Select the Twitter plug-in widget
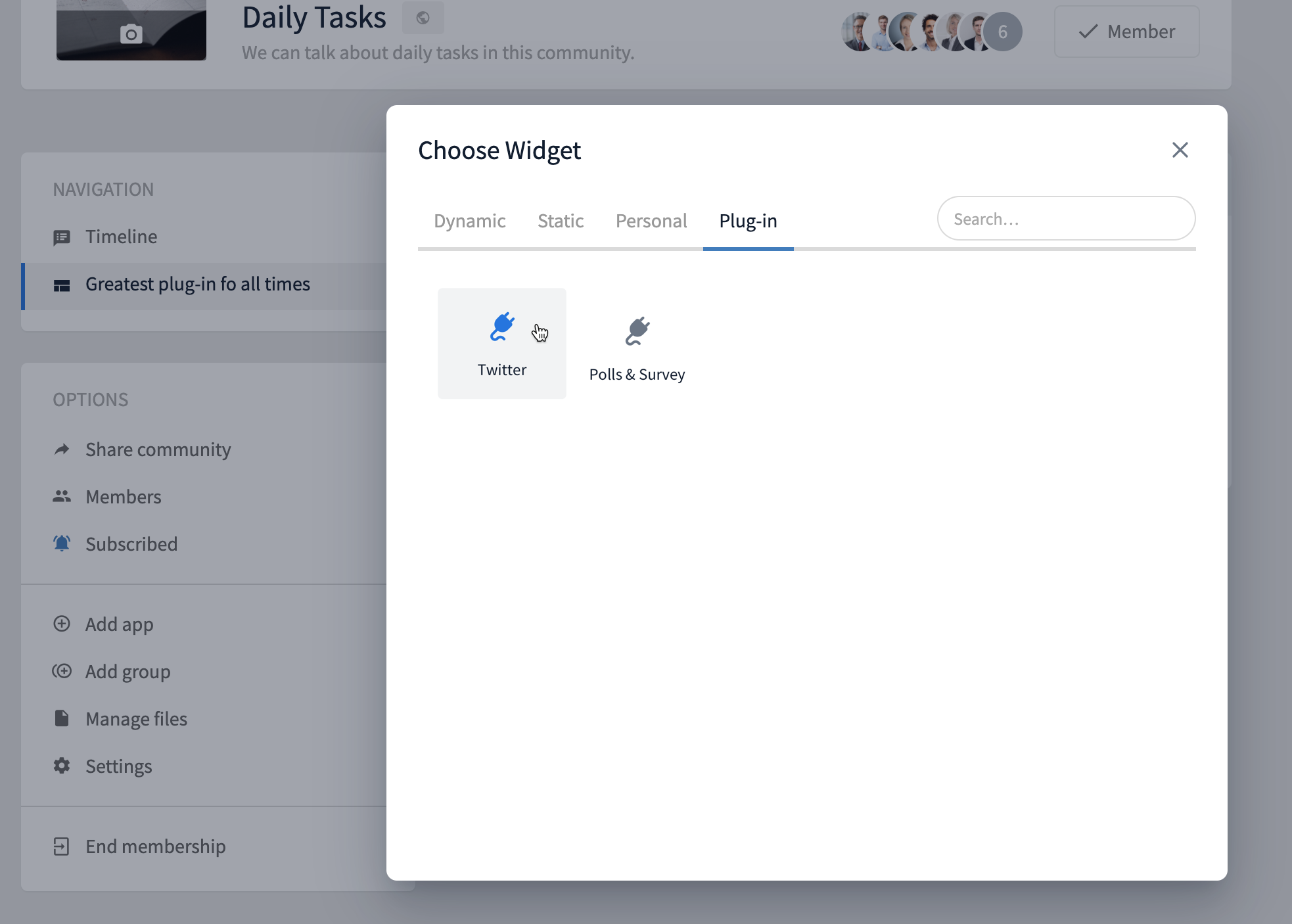The image size is (1292, 924). tap(502, 343)
